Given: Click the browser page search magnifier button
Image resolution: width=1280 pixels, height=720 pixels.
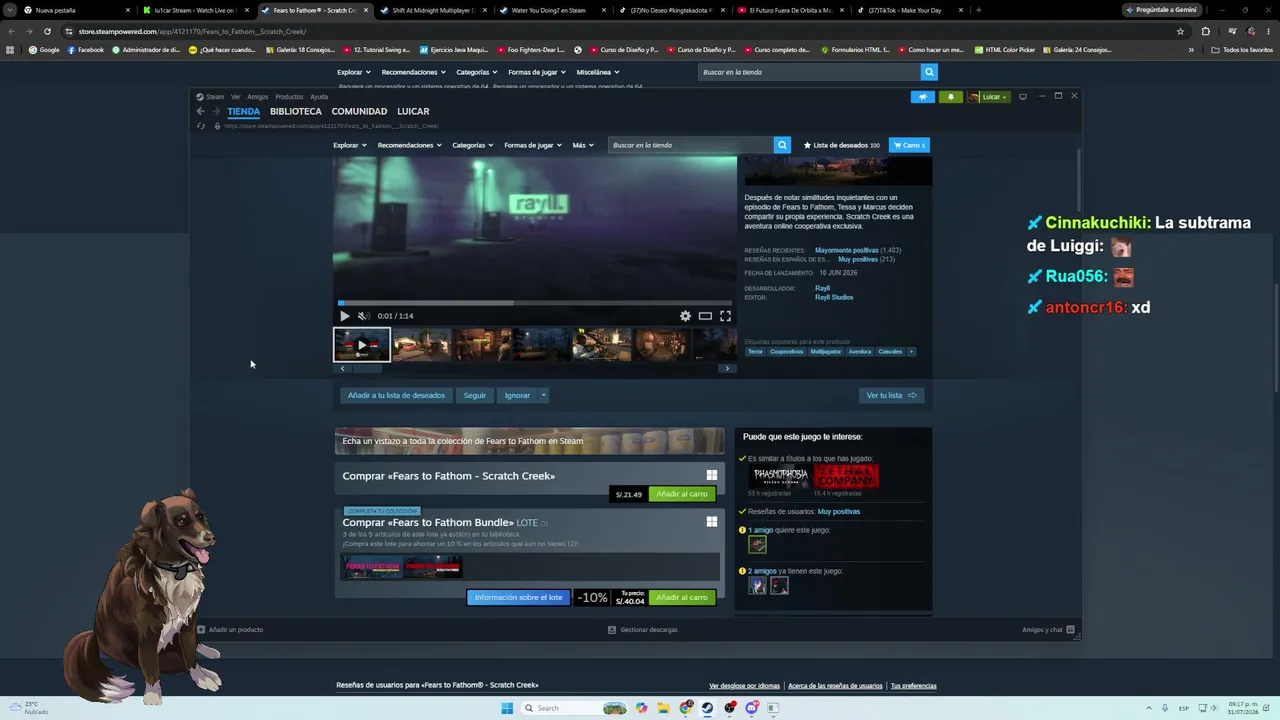Looking at the screenshot, I should (929, 72).
